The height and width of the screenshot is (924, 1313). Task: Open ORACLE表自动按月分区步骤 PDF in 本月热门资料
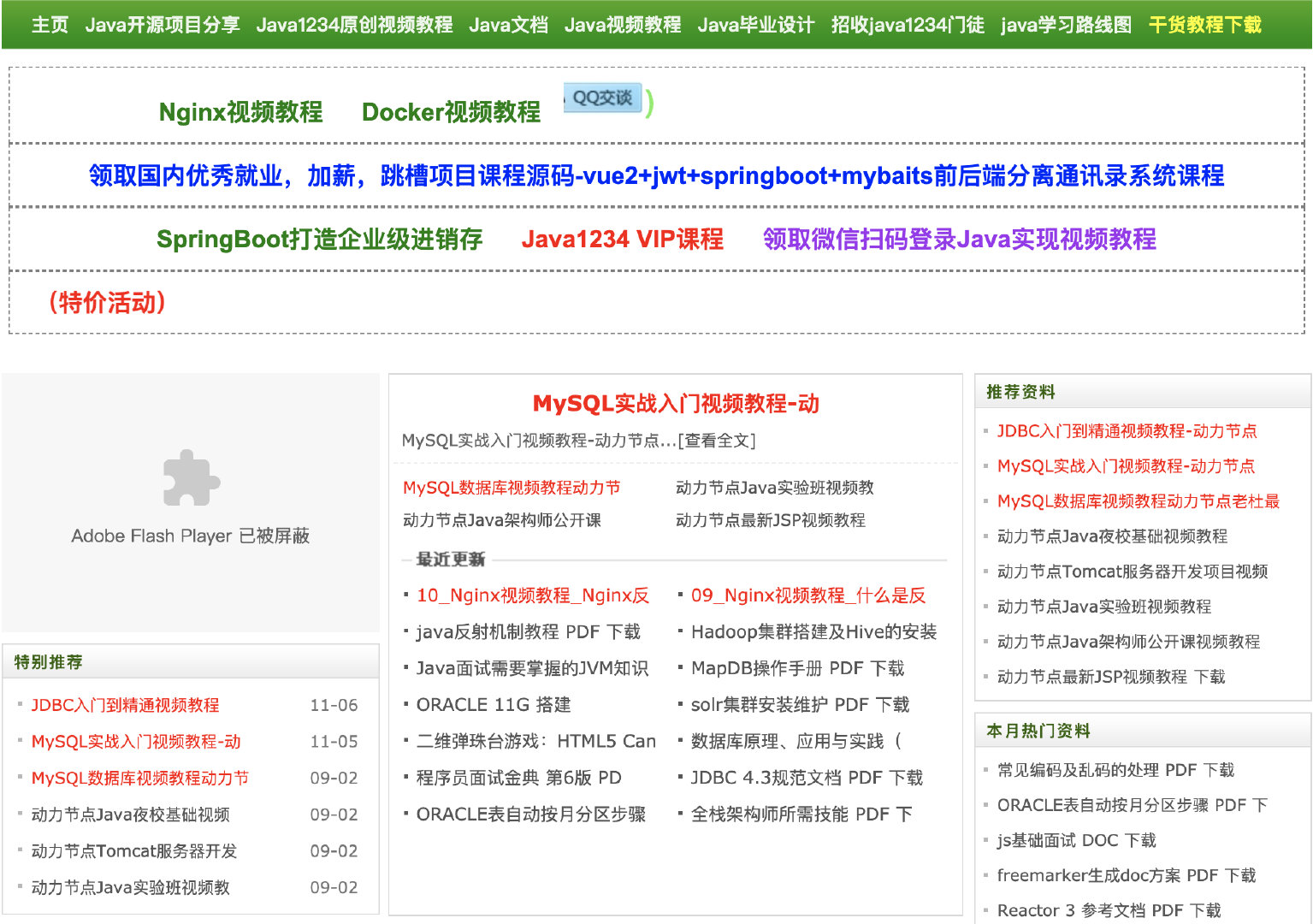(1133, 805)
